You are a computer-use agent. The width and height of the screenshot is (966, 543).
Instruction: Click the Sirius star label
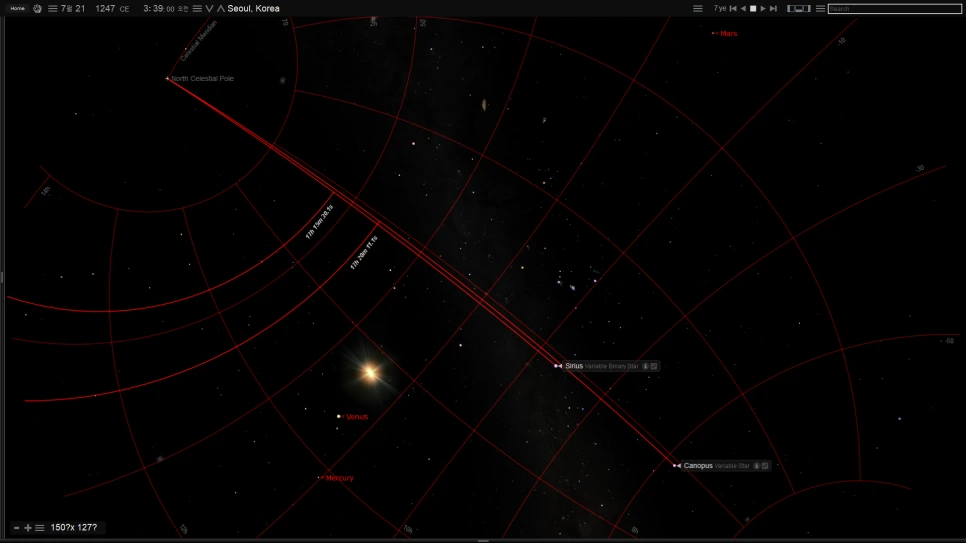pyautogui.click(x=574, y=366)
